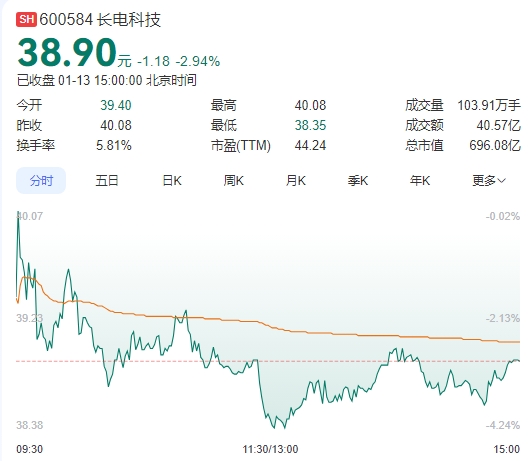Click the 成交额 label
This screenshot has width=528, height=461.
click(x=424, y=125)
